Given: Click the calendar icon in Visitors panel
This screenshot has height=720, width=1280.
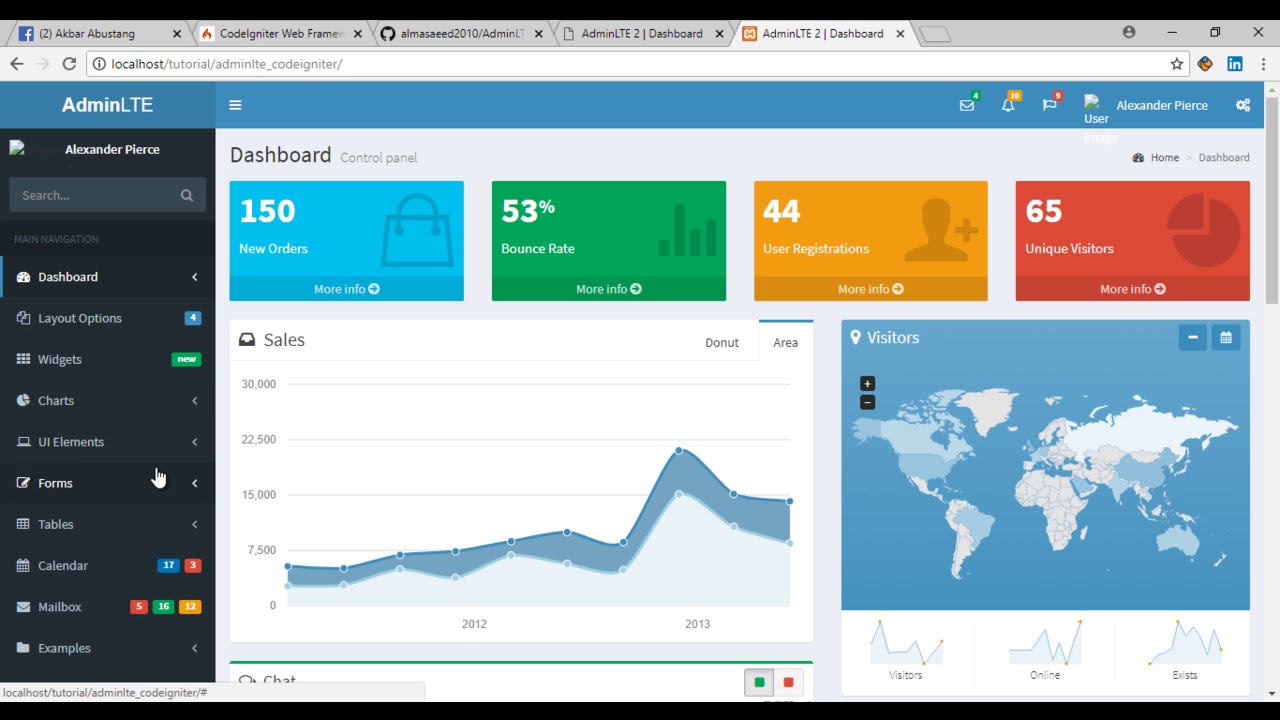Looking at the screenshot, I should tap(1226, 338).
